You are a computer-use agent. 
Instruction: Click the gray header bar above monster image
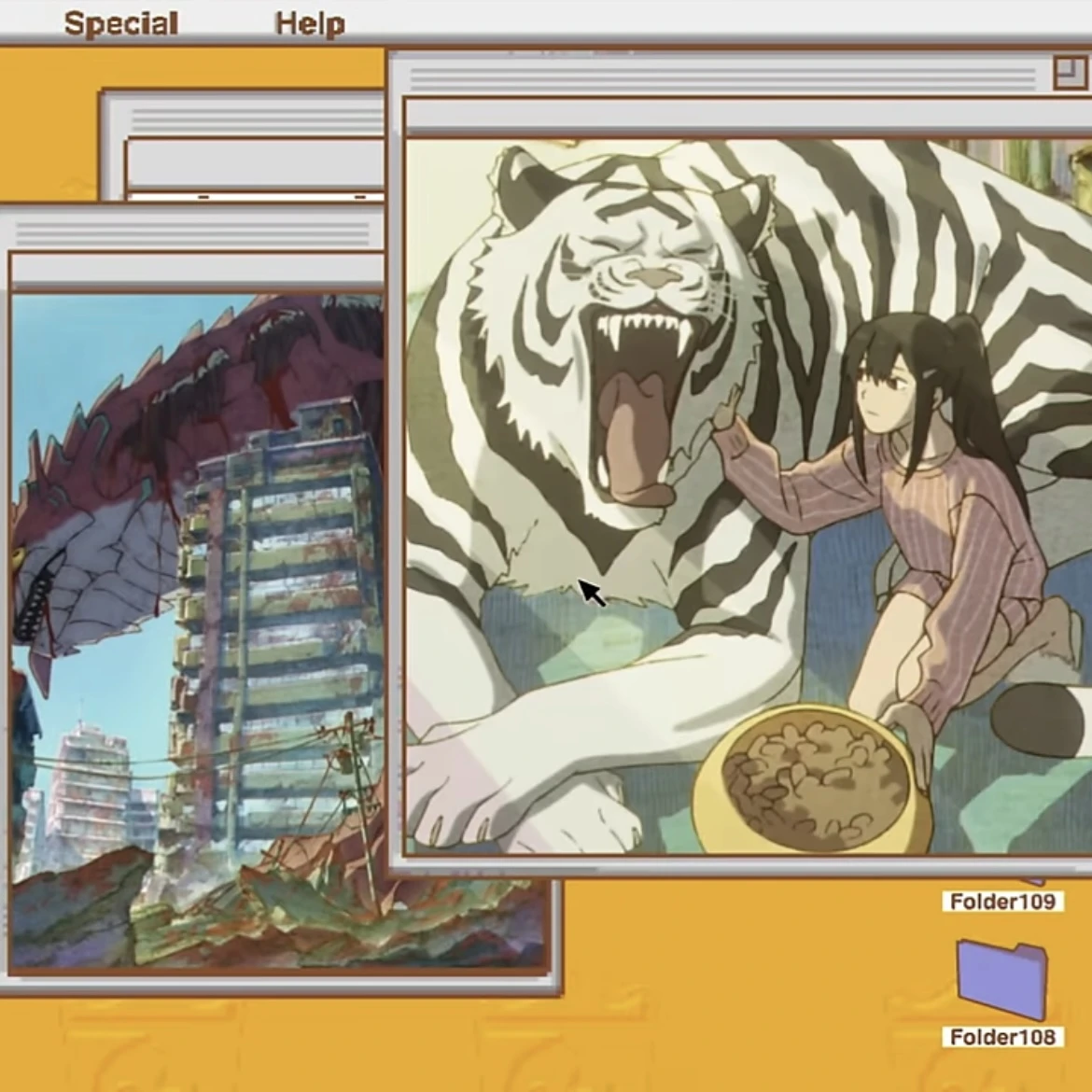(x=198, y=273)
